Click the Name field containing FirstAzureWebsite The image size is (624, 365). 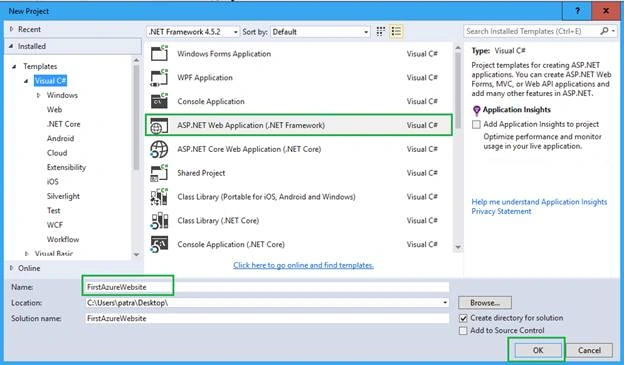[x=267, y=287]
